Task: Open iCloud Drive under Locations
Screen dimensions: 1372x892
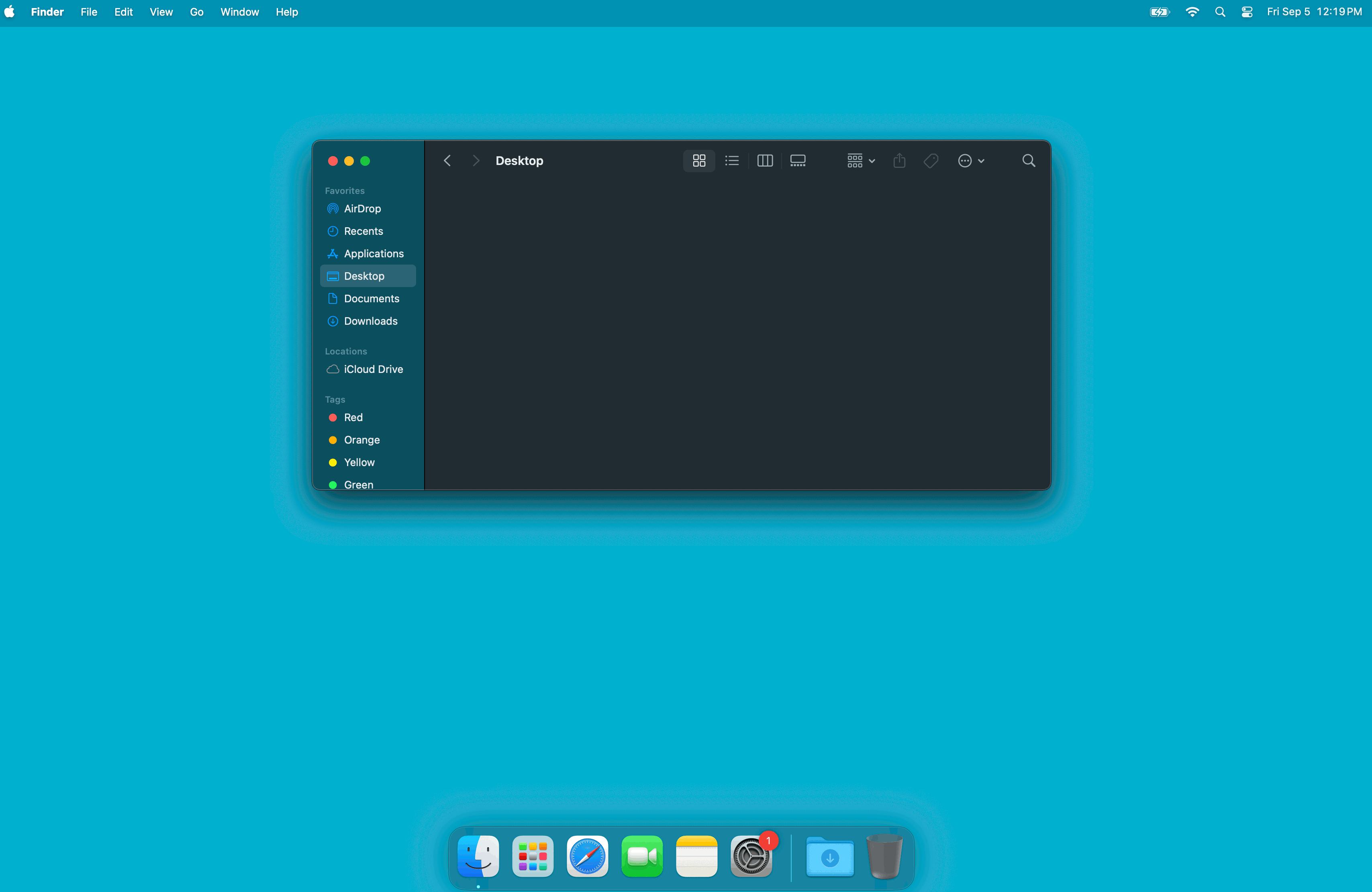Action: (373, 369)
